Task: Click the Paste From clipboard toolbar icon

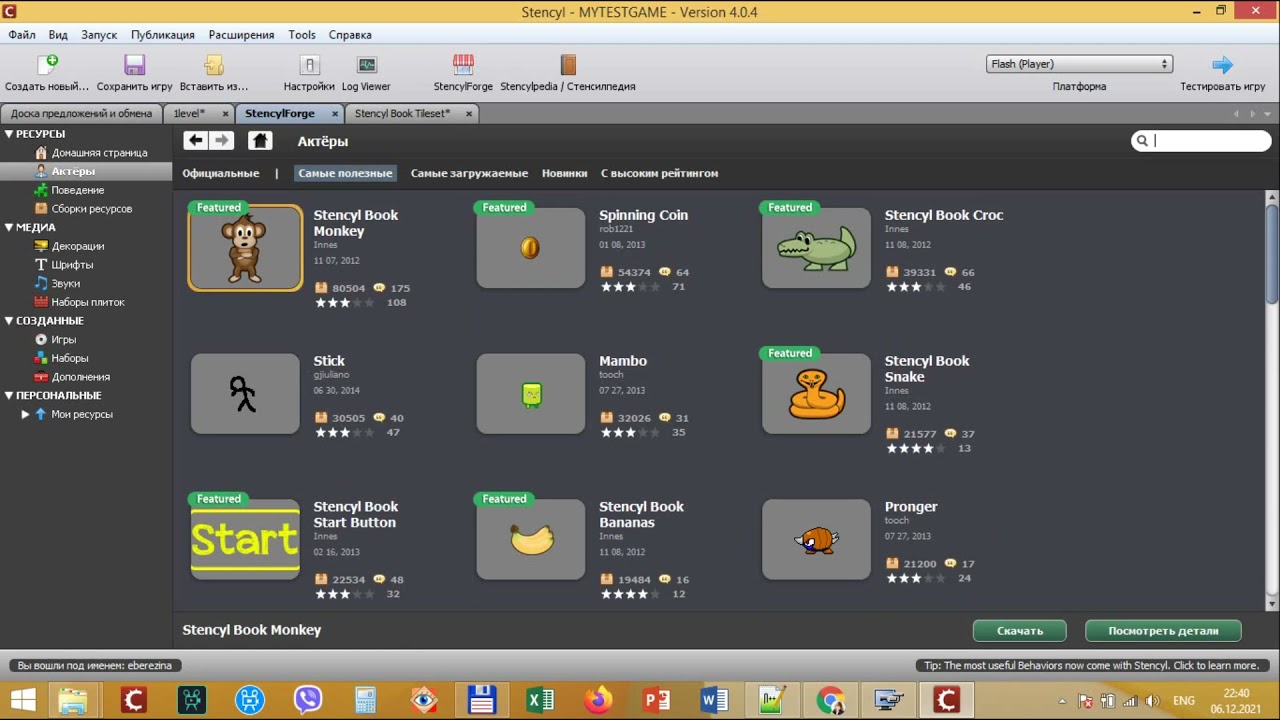Action: [x=214, y=65]
